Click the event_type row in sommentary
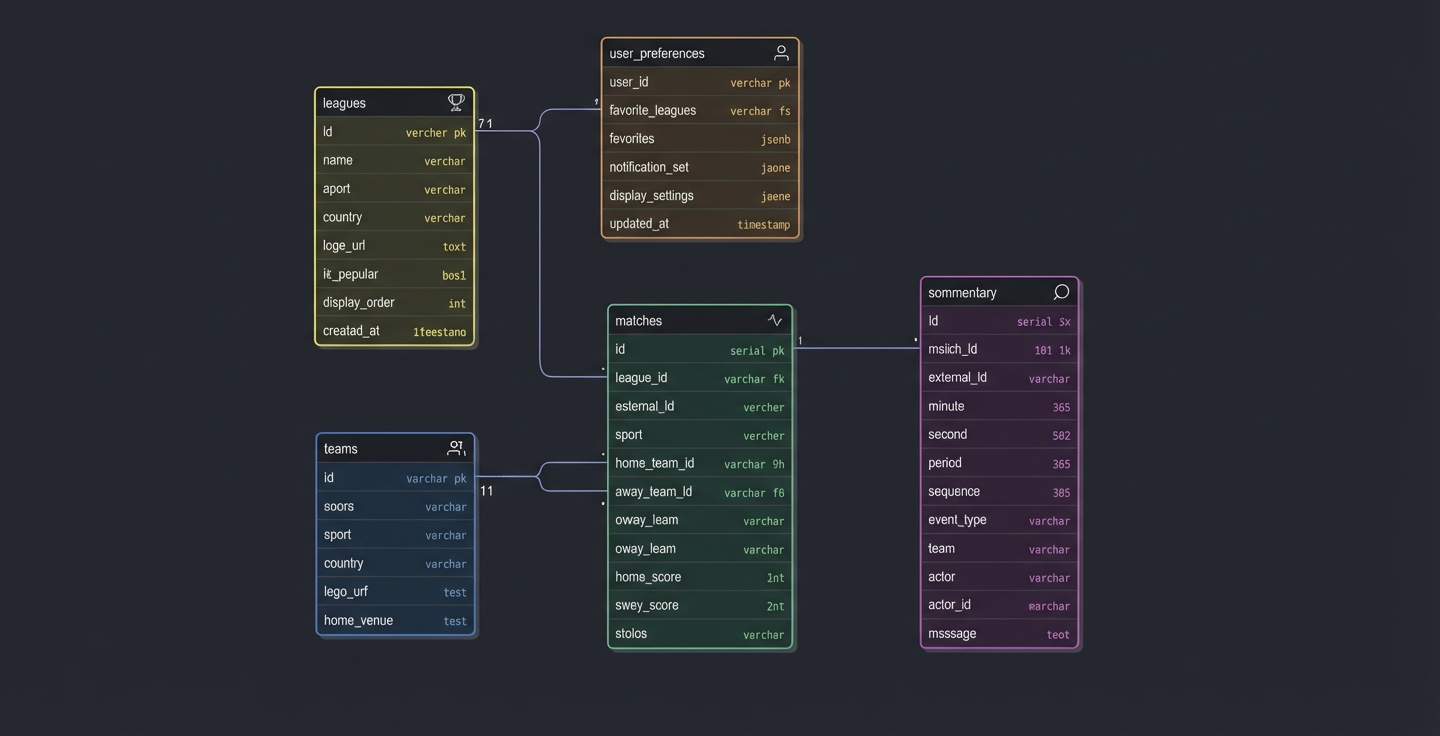Image resolution: width=1440 pixels, height=736 pixels. 998,520
